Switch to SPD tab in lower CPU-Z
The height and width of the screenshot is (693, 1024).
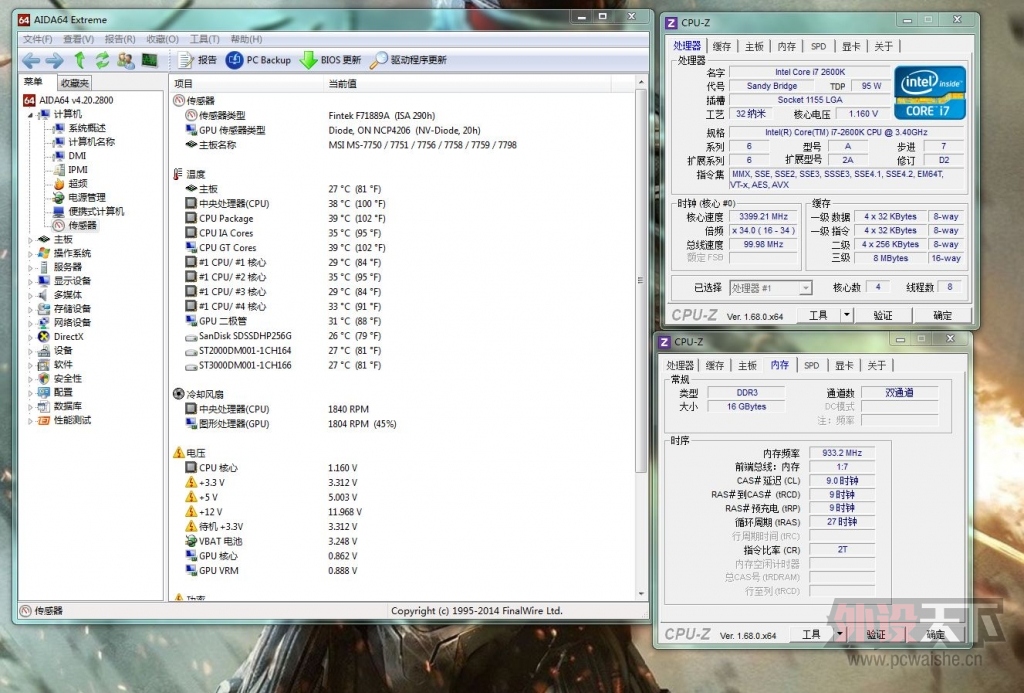click(x=811, y=365)
